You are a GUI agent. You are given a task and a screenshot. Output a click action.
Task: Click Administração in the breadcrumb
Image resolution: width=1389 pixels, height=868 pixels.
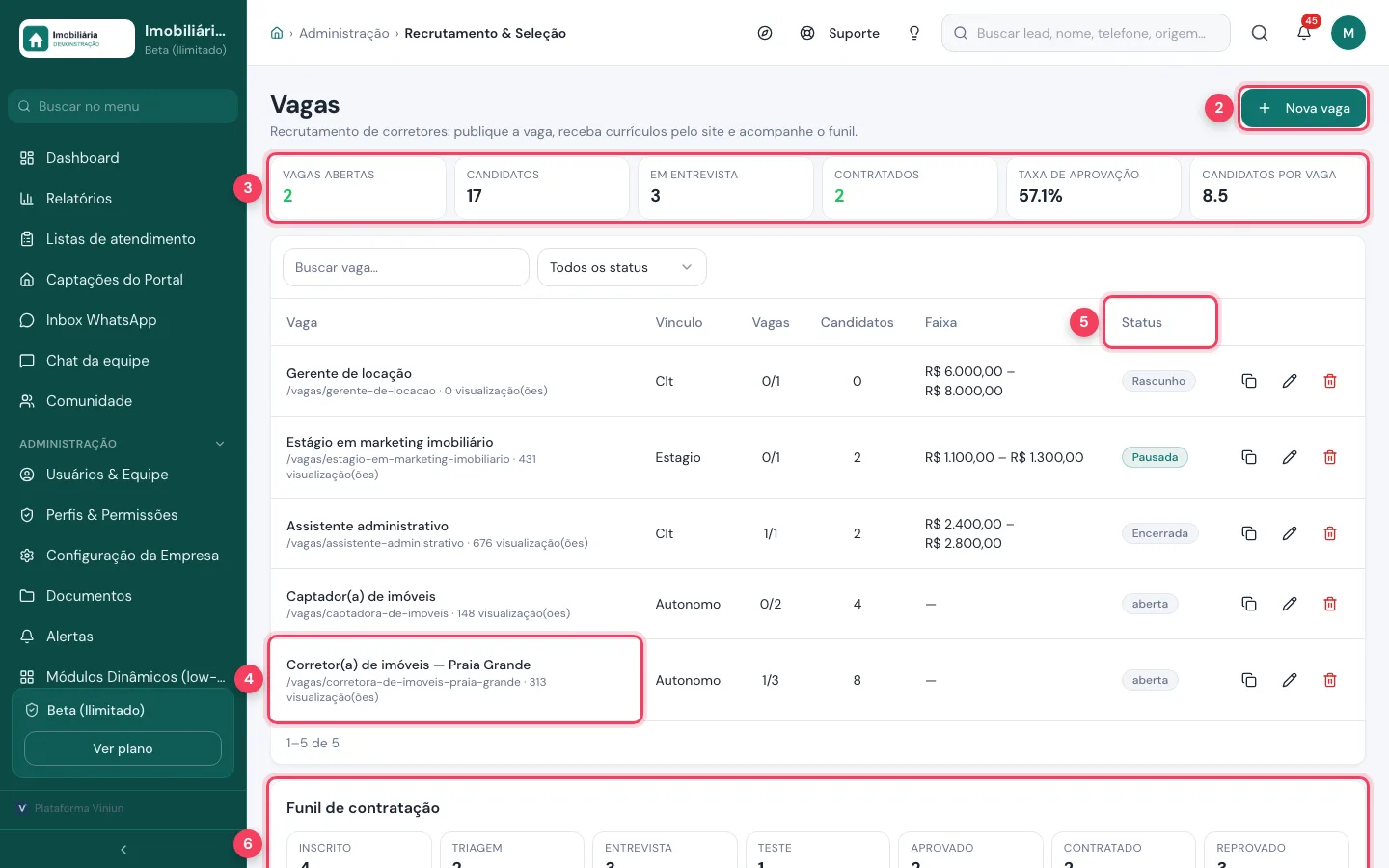pyautogui.click(x=344, y=33)
